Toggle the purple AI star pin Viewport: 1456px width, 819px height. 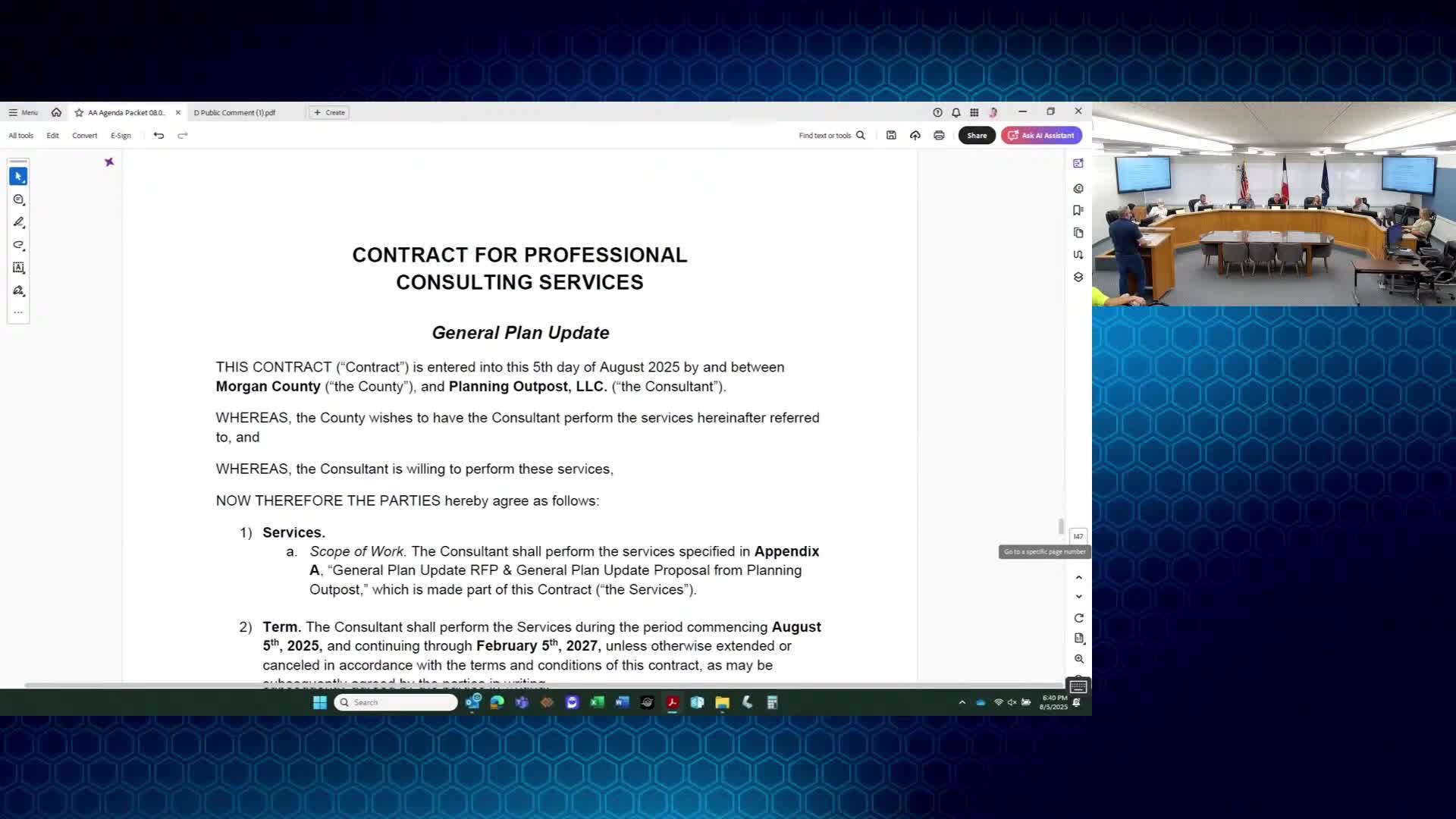(x=109, y=162)
